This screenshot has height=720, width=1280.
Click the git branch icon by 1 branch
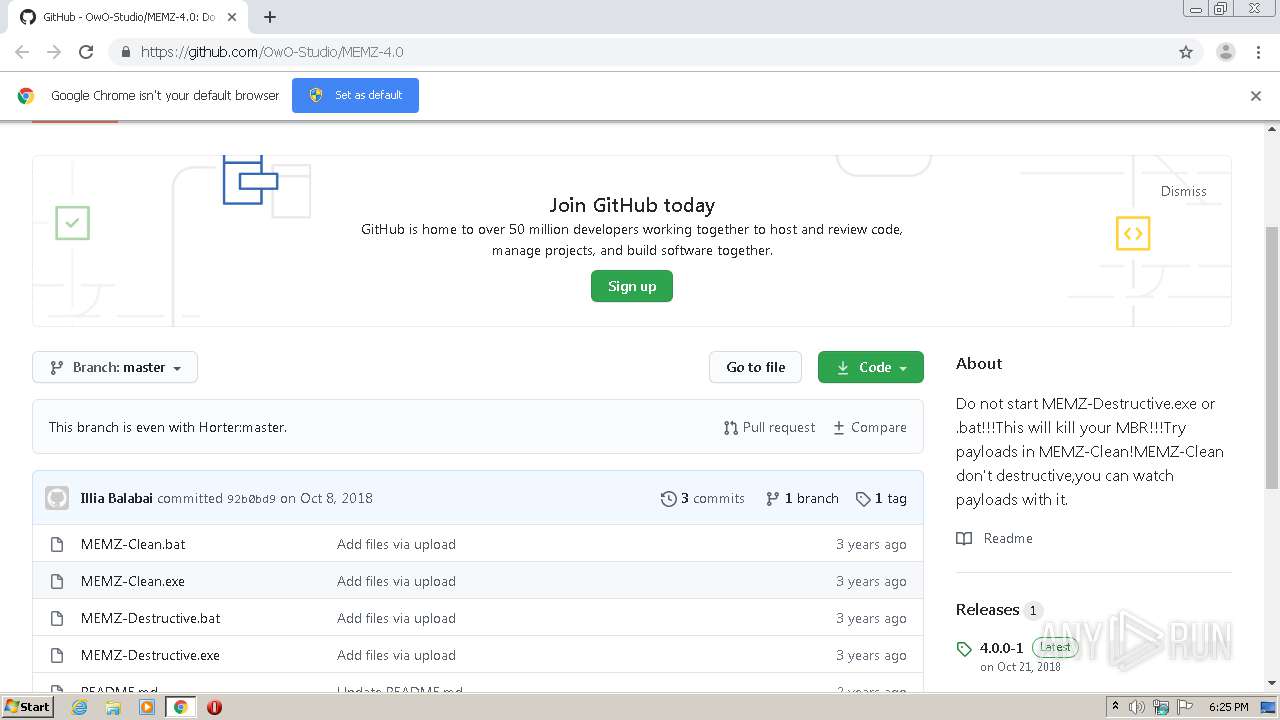(772, 498)
